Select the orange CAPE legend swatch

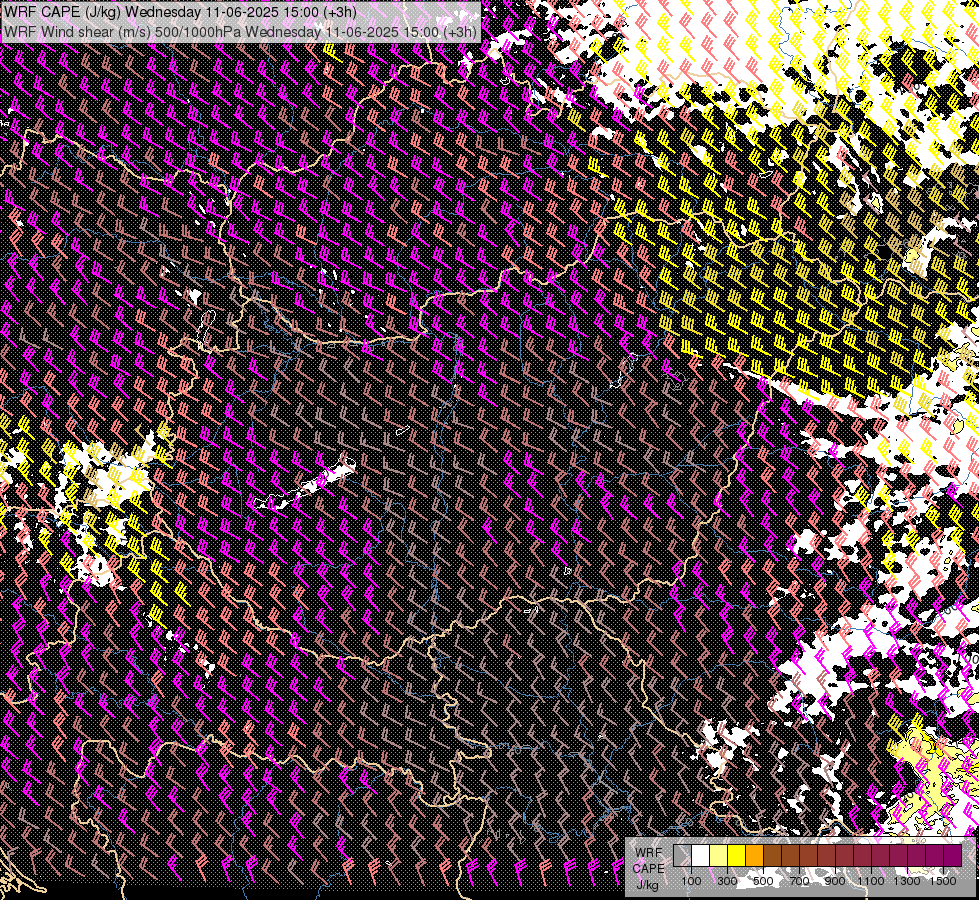click(754, 855)
